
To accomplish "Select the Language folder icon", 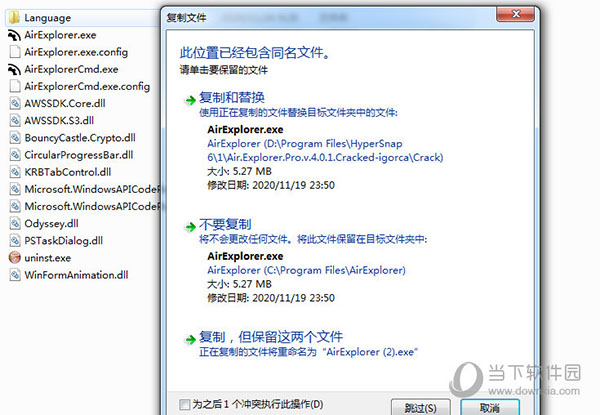I will (x=15, y=18).
